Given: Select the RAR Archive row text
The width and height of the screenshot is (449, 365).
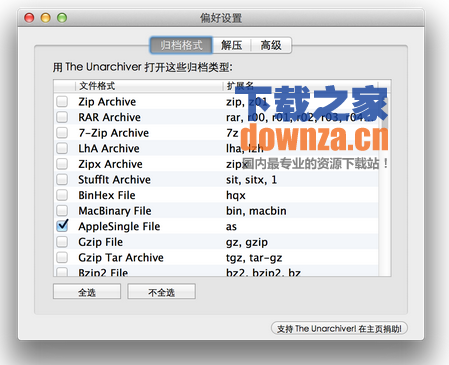Looking at the screenshot, I should point(110,117).
